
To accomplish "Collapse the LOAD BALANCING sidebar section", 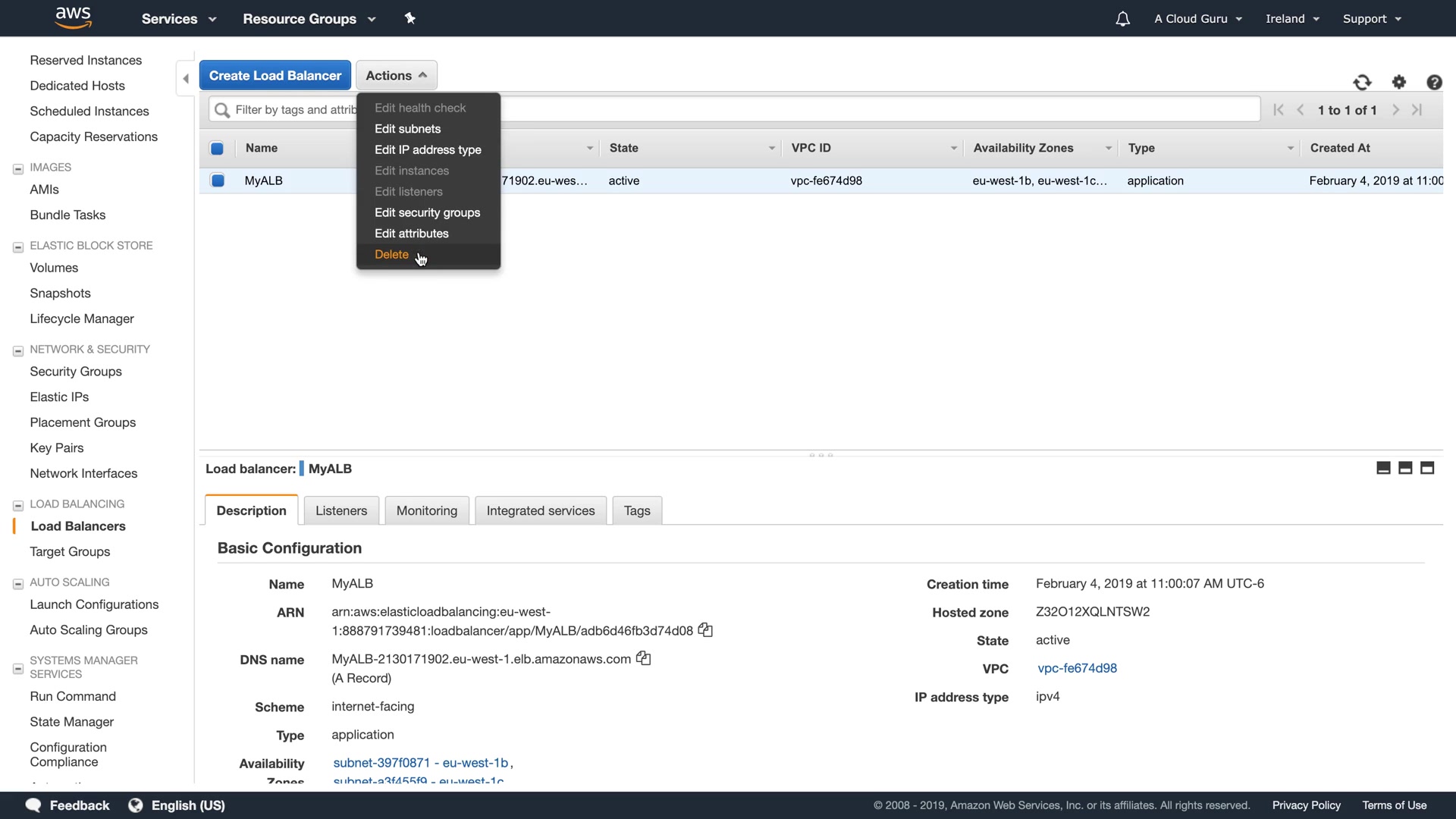I will [18, 505].
